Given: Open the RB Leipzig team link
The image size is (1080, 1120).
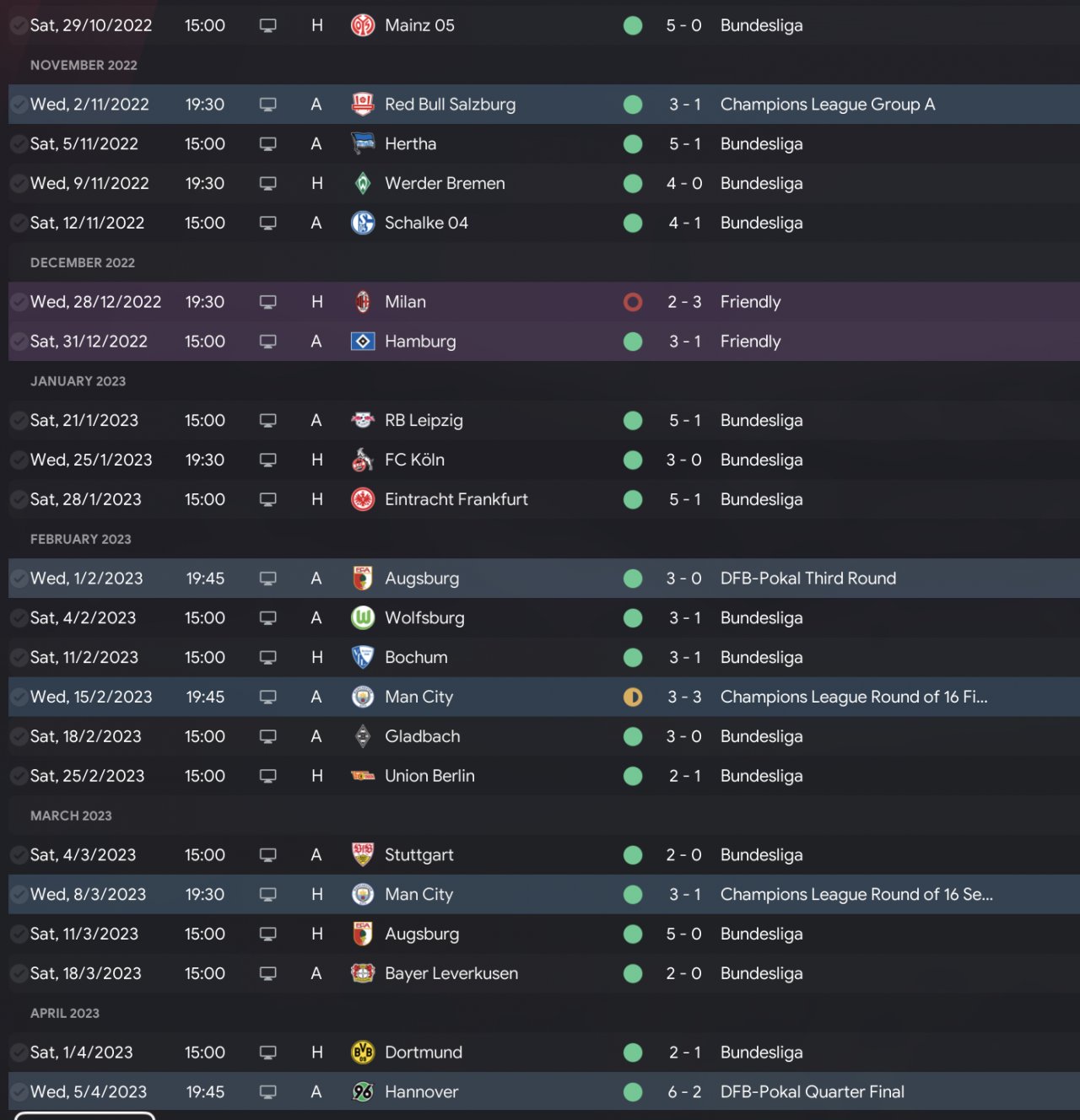Looking at the screenshot, I should [x=424, y=420].
